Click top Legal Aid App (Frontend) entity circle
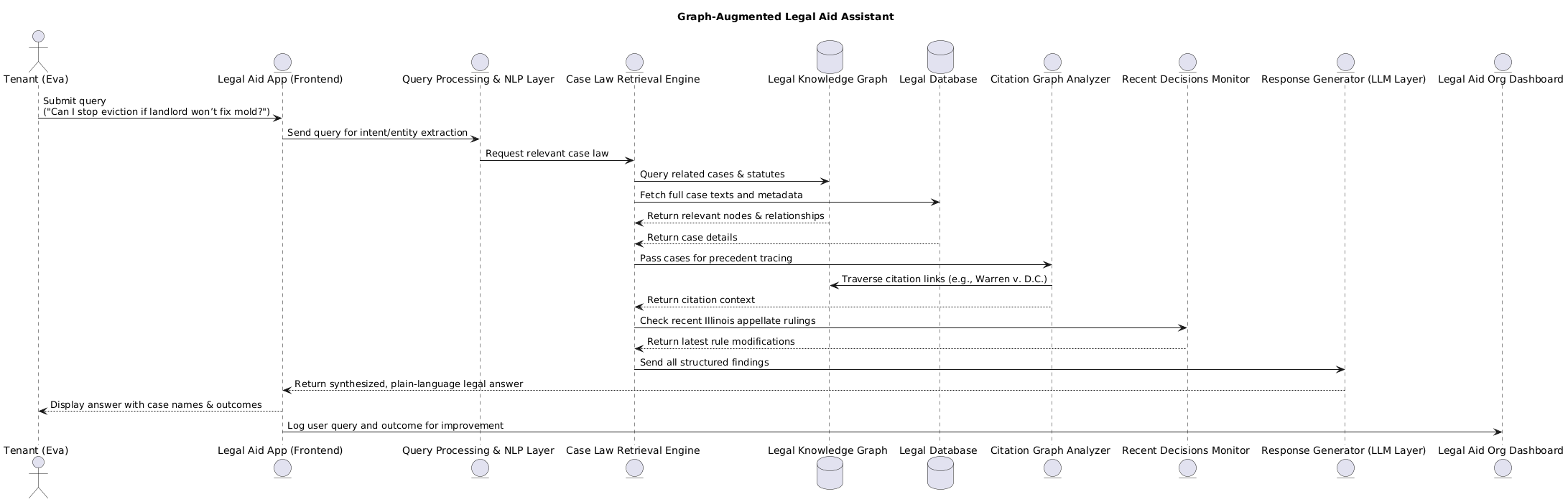This screenshot has height=502, width=1568. [x=282, y=62]
